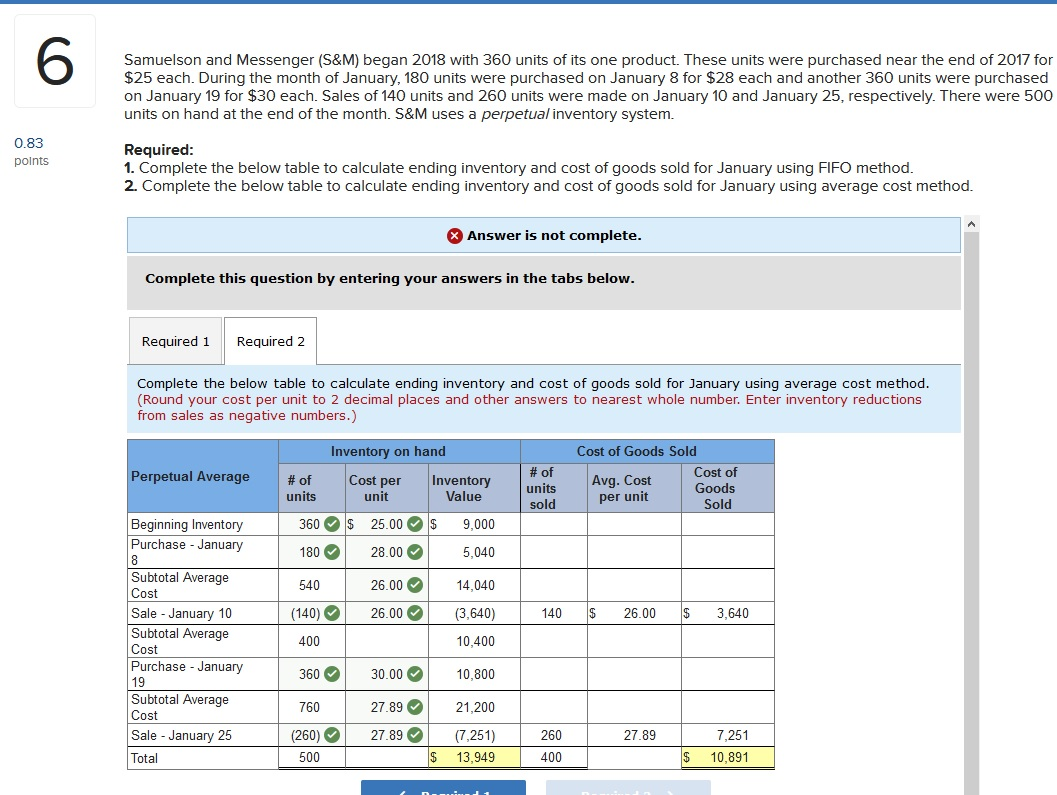Click checkmark beside Subtotal 26.00 cost per unit
The height and width of the screenshot is (795, 1057).
(414, 585)
